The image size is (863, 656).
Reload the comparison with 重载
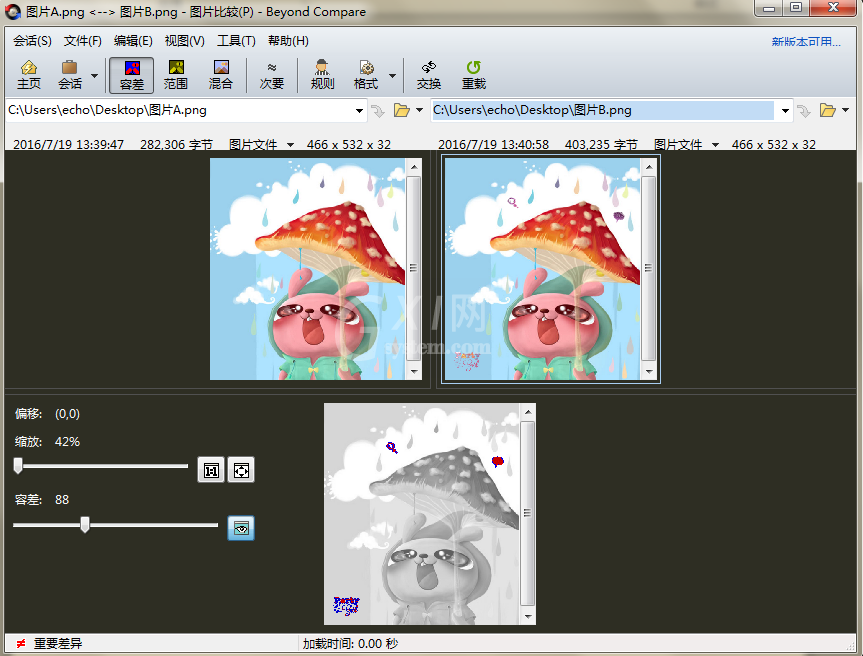pos(473,75)
